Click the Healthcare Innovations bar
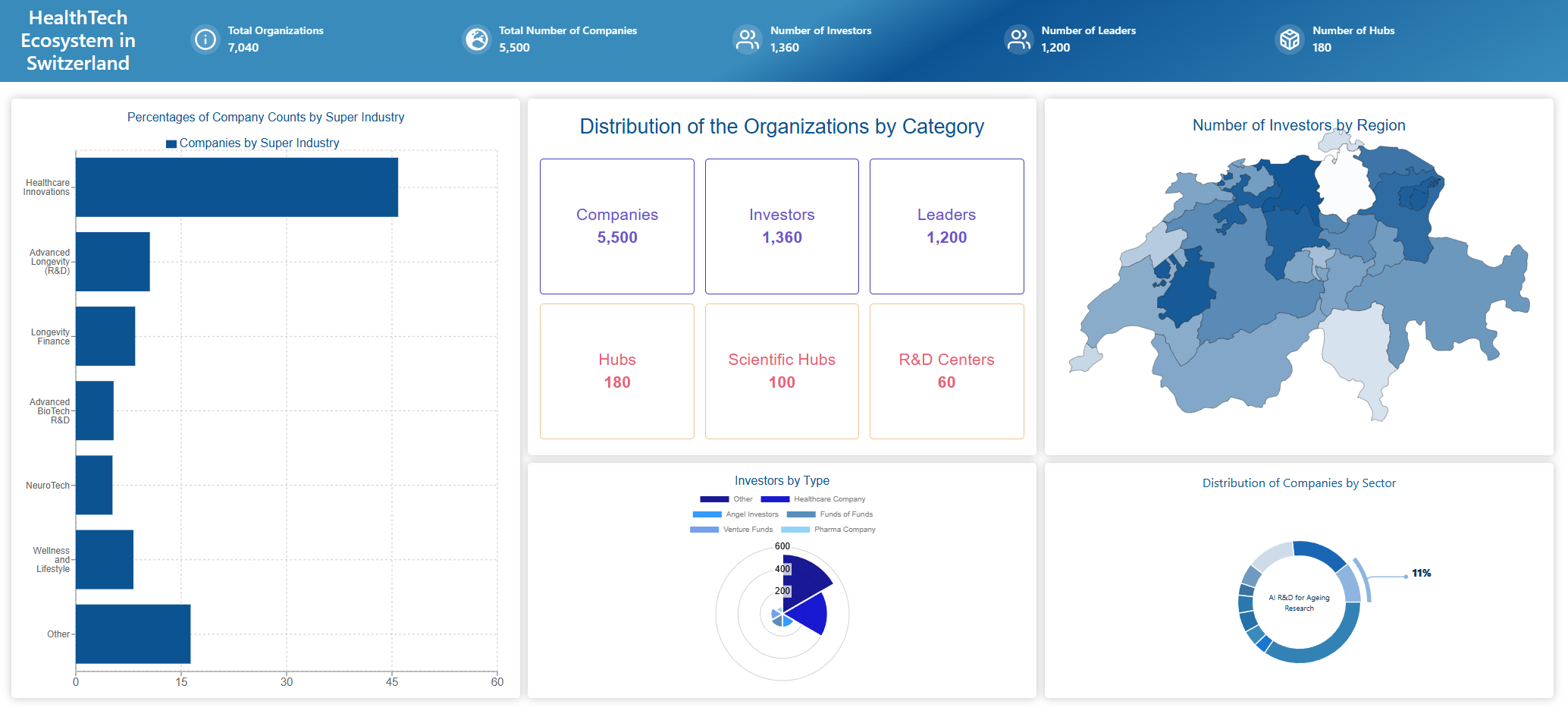Screen dimensions: 1568x717 point(237,187)
